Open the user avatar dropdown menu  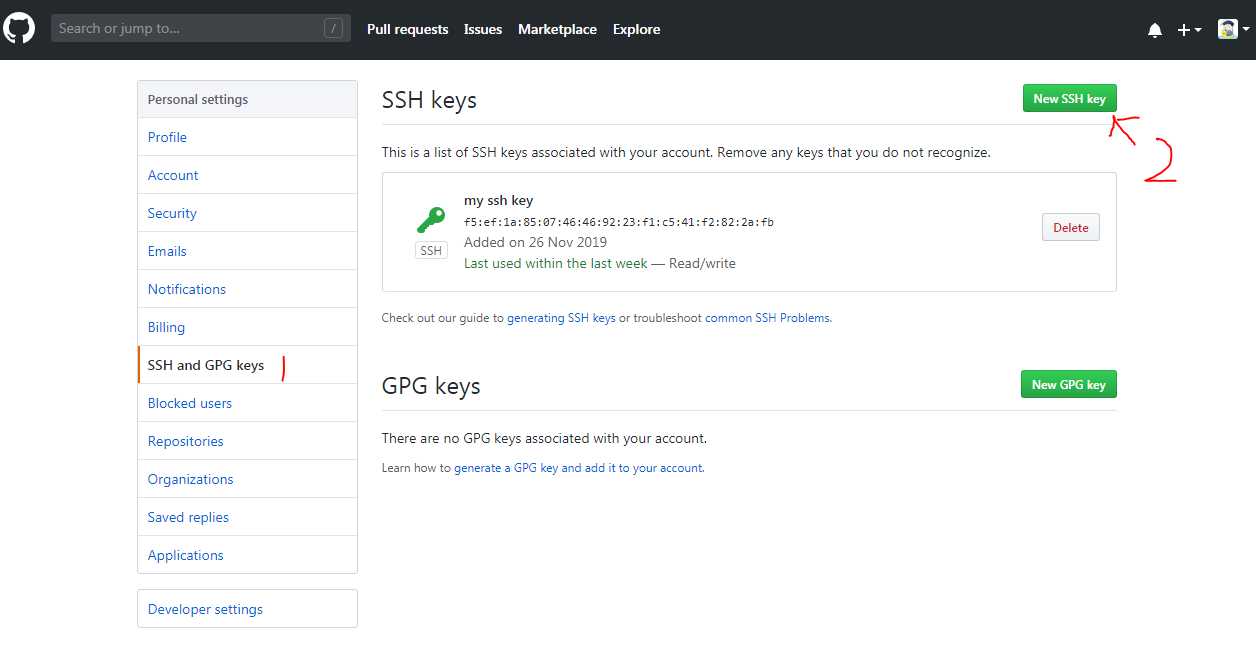pyautogui.click(x=1233, y=29)
